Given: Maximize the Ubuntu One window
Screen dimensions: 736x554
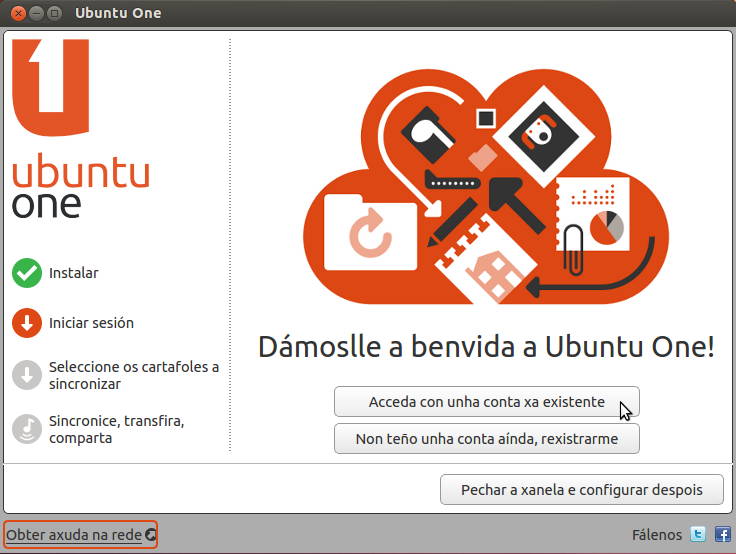Looking at the screenshot, I should 54,13.
